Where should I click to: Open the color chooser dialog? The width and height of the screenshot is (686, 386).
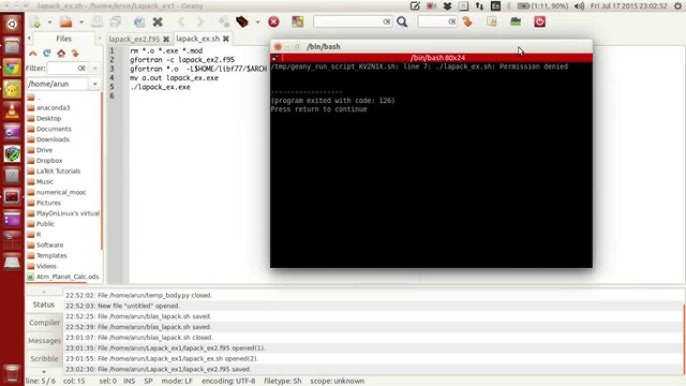[298, 22]
